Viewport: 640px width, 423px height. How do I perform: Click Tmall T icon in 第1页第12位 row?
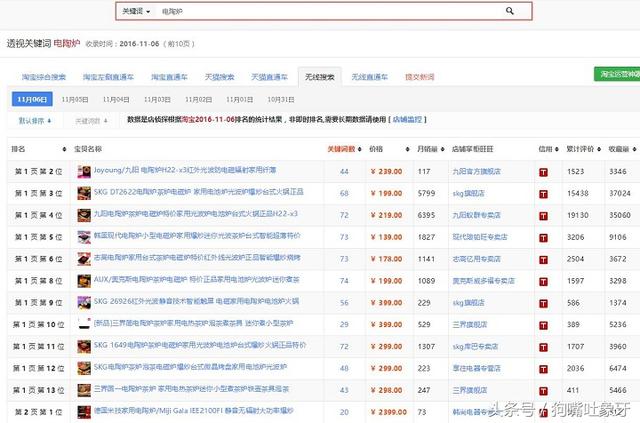(543, 369)
